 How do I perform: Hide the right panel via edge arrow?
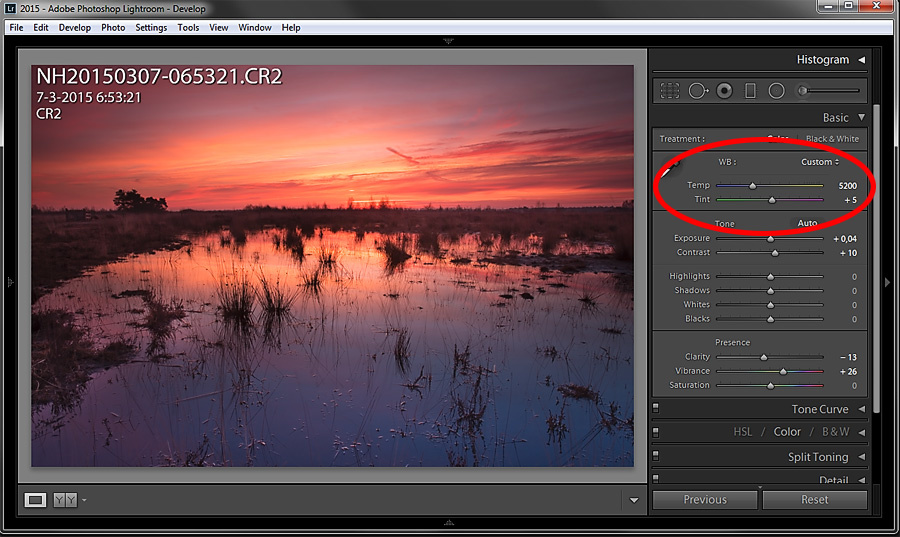[x=887, y=282]
